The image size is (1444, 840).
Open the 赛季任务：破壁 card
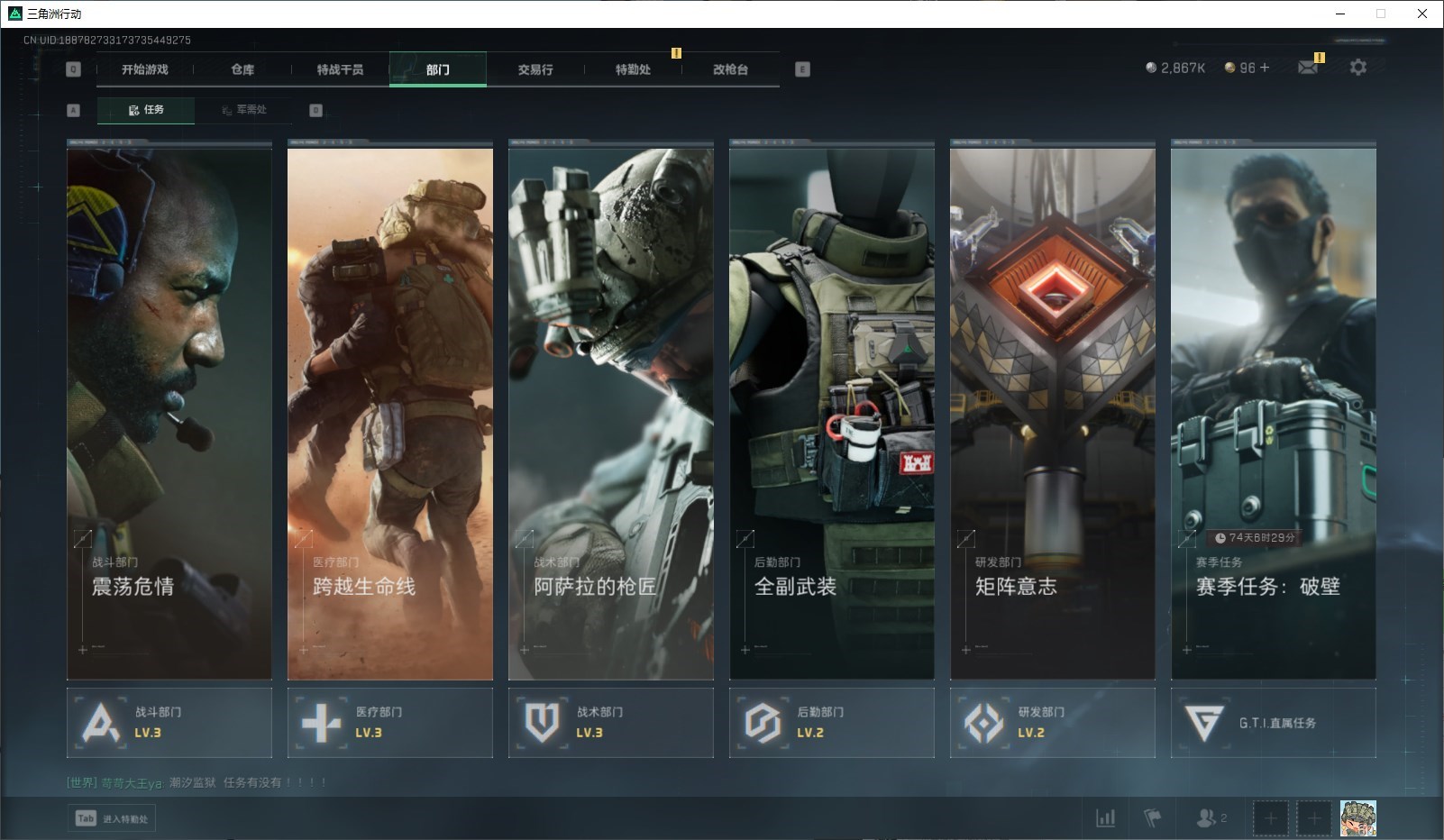click(x=1274, y=414)
